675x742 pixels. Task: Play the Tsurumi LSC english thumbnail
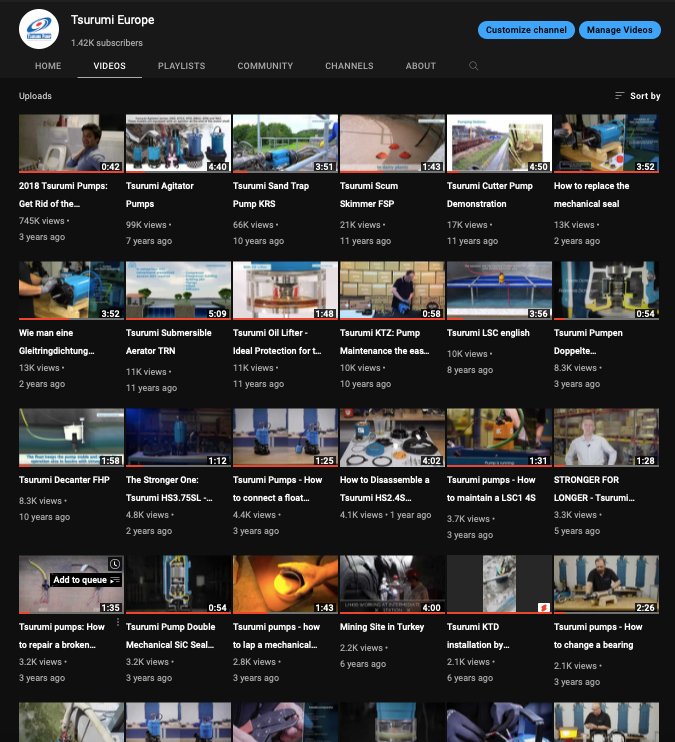[x=499, y=290]
